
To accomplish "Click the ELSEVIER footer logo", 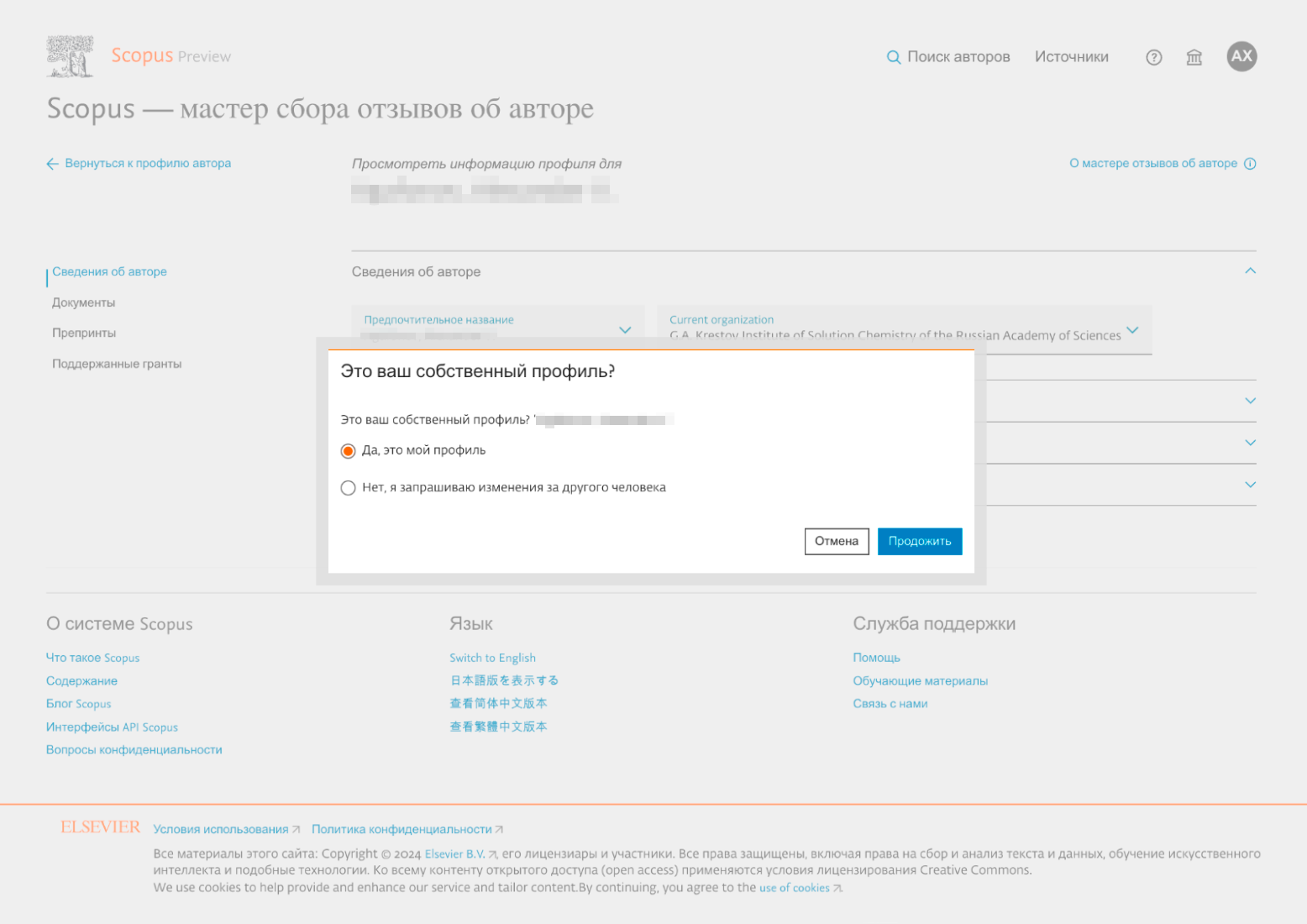I will click(x=100, y=827).
